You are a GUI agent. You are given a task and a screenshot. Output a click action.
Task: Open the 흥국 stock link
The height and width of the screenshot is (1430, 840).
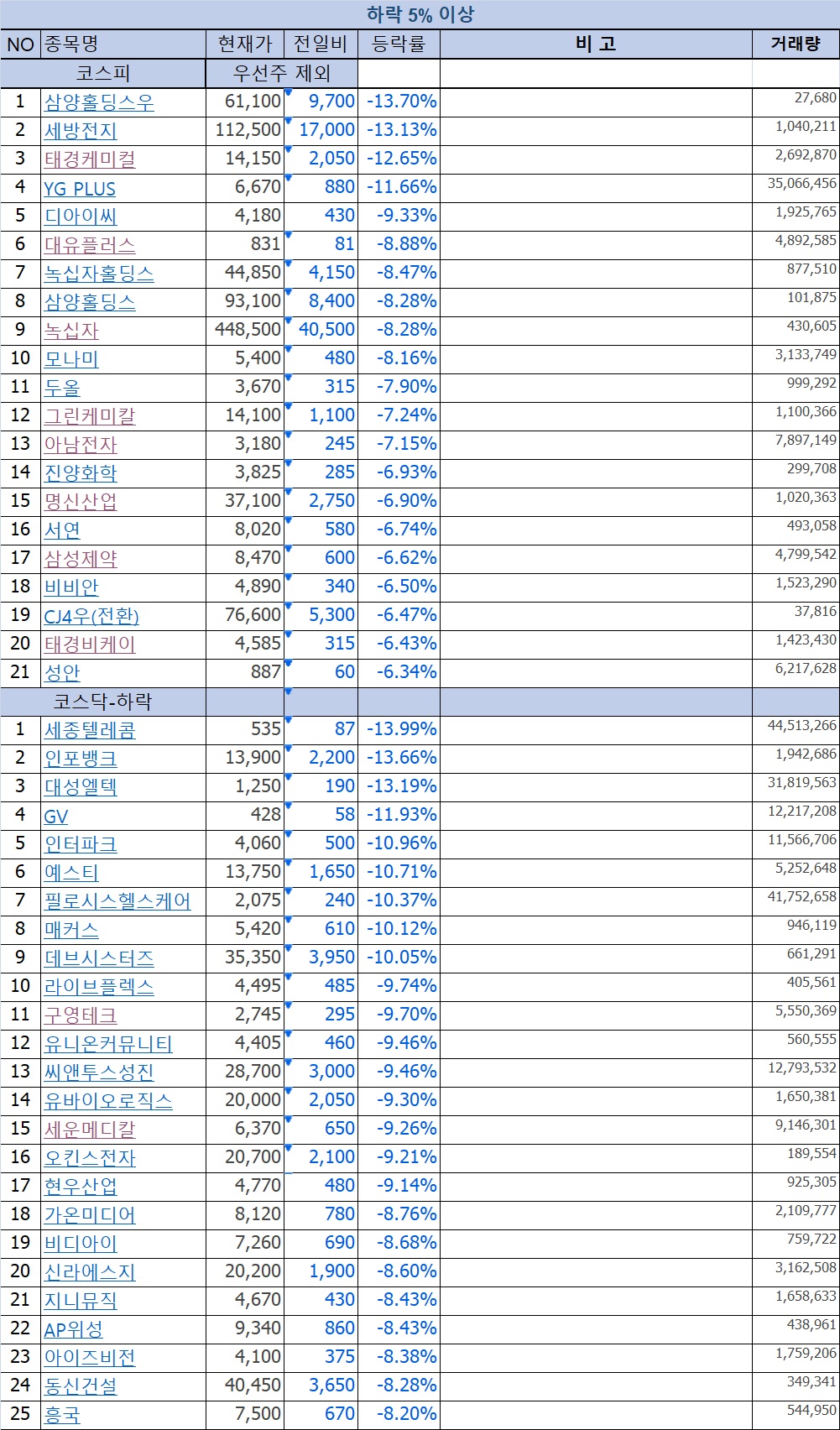coord(62,1415)
